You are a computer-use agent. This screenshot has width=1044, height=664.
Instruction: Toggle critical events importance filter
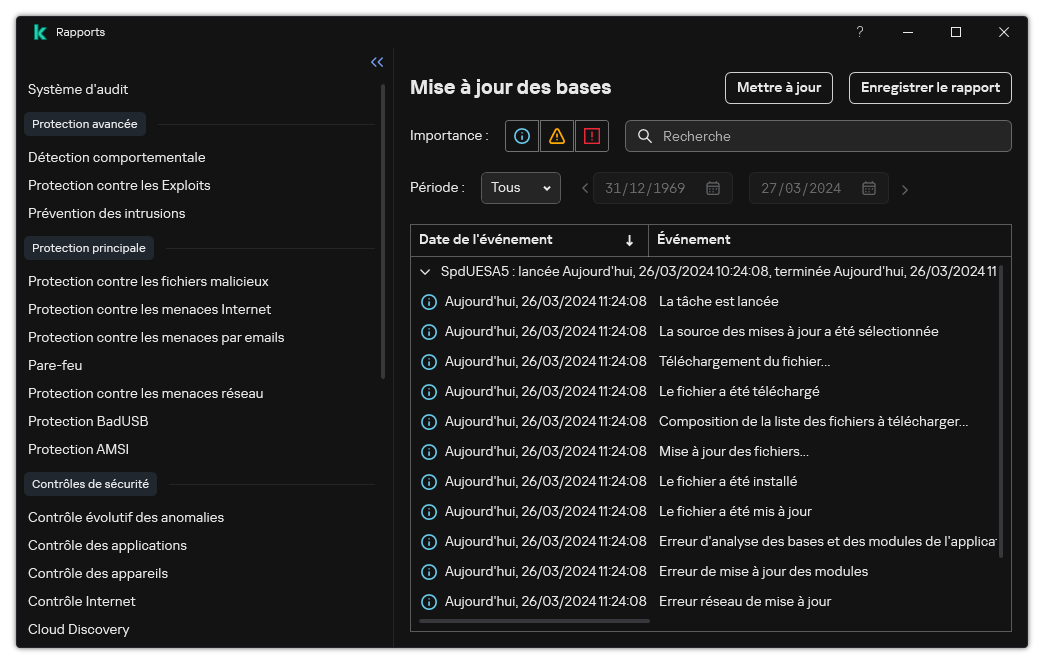click(x=591, y=136)
